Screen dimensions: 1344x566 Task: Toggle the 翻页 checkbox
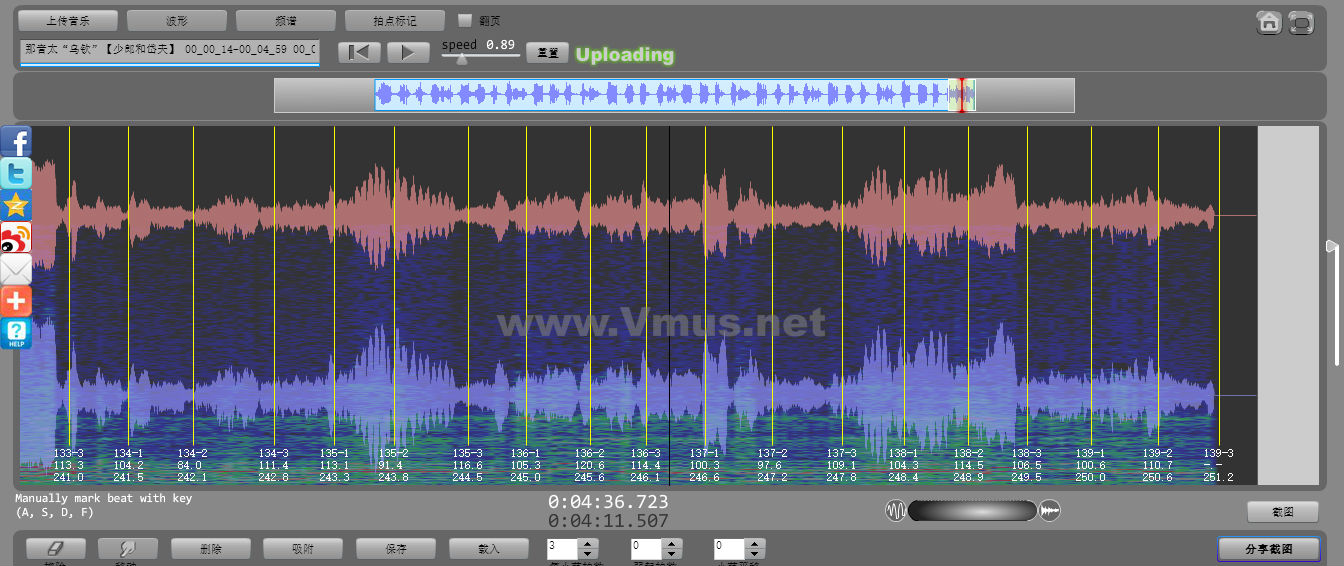coord(465,20)
